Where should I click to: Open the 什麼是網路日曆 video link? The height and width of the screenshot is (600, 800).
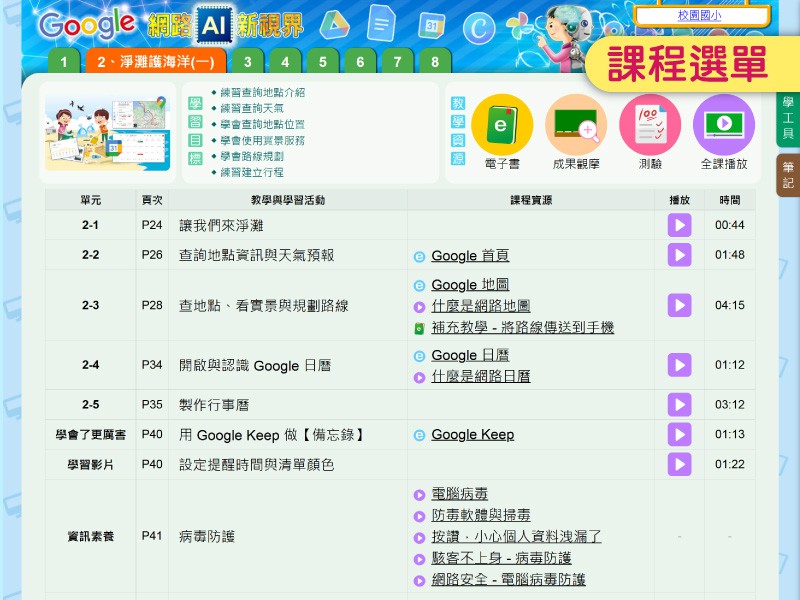pos(480,377)
